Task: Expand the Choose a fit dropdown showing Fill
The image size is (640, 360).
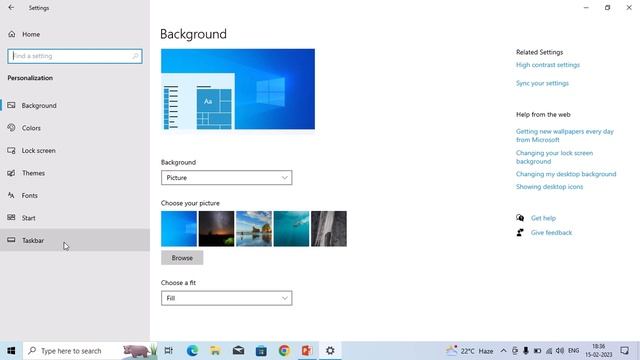Action: [227, 298]
